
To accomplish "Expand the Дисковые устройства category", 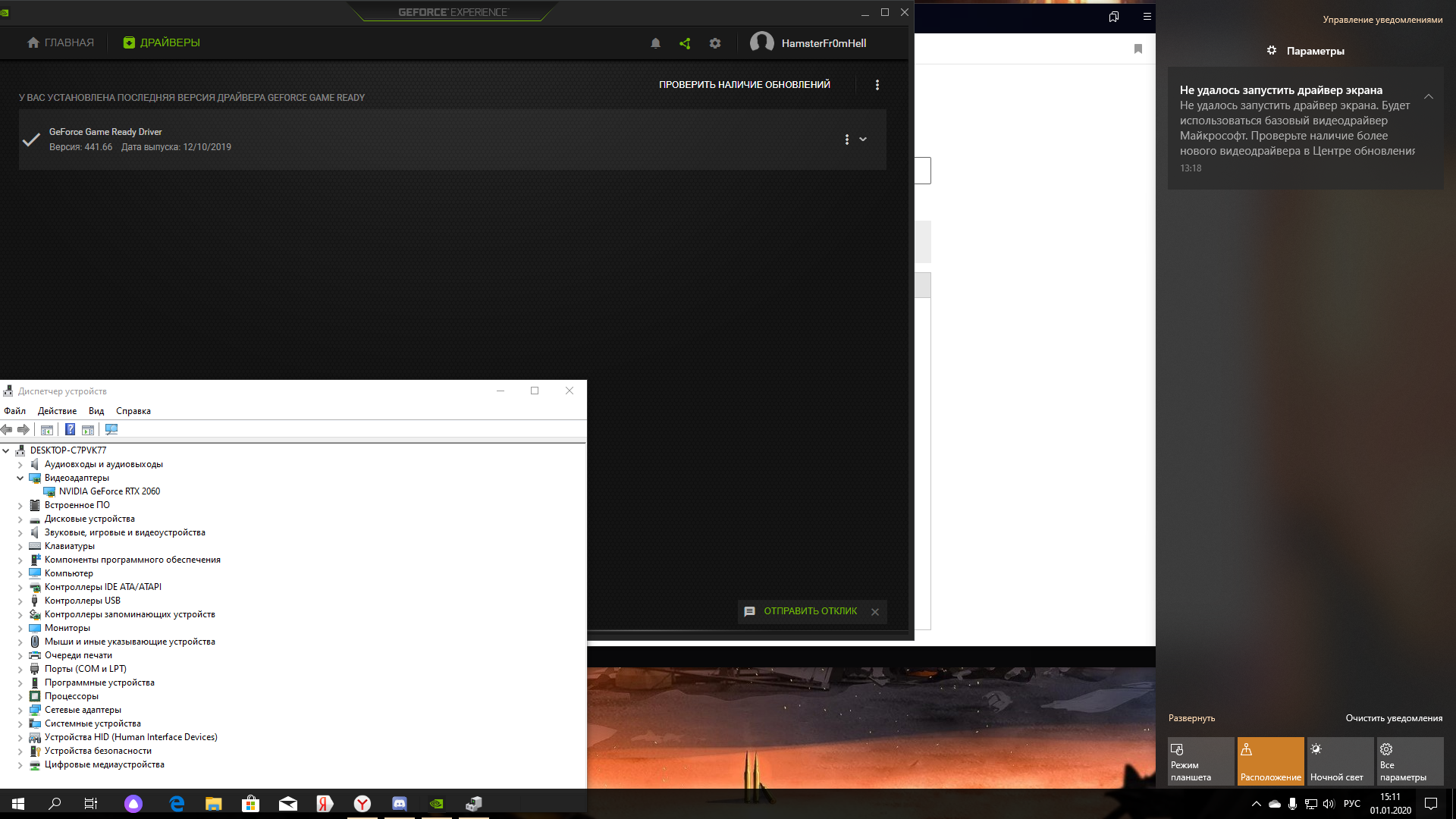I will click(x=20, y=519).
